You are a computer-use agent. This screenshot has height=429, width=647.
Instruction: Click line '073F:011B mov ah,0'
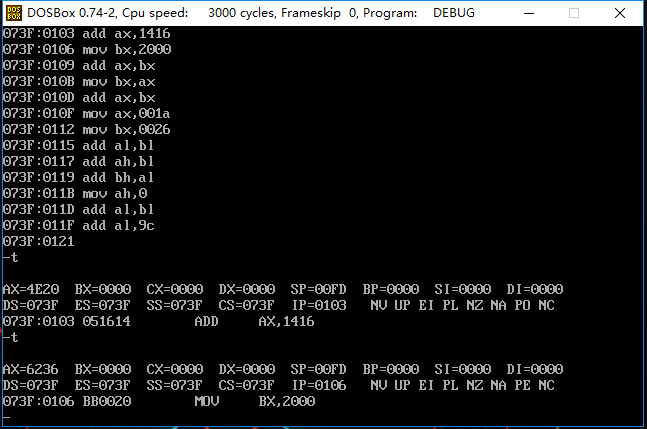click(x=75, y=193)
